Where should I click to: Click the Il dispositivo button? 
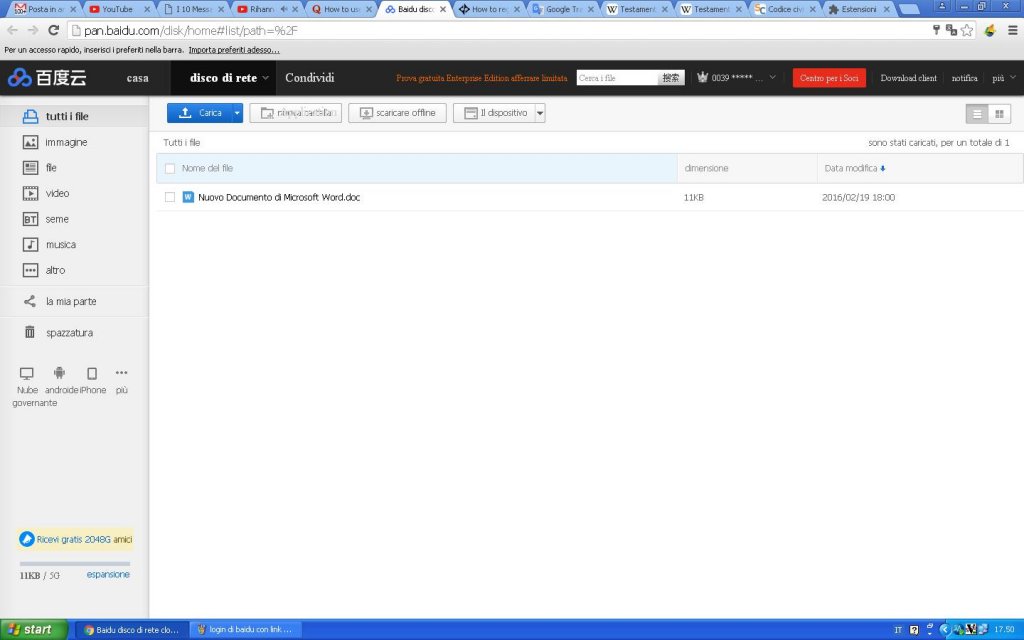494,113
